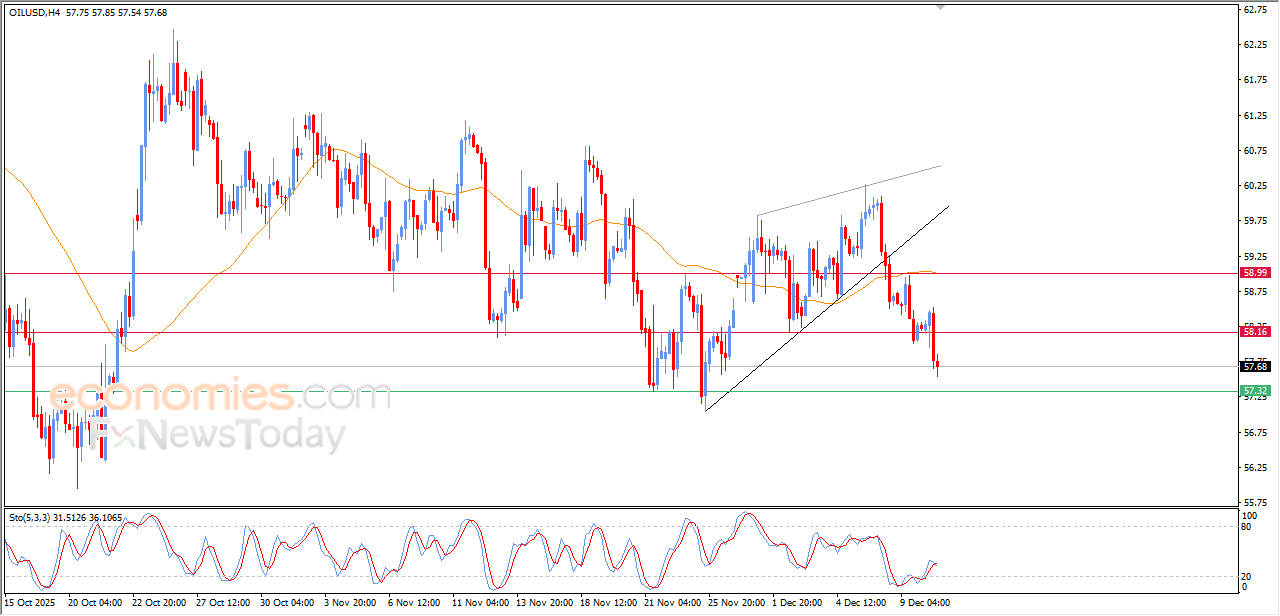Click the 60.25 value on price axis
The height and width of the screenshot is (616, 1280).
tap(1254, 186)
